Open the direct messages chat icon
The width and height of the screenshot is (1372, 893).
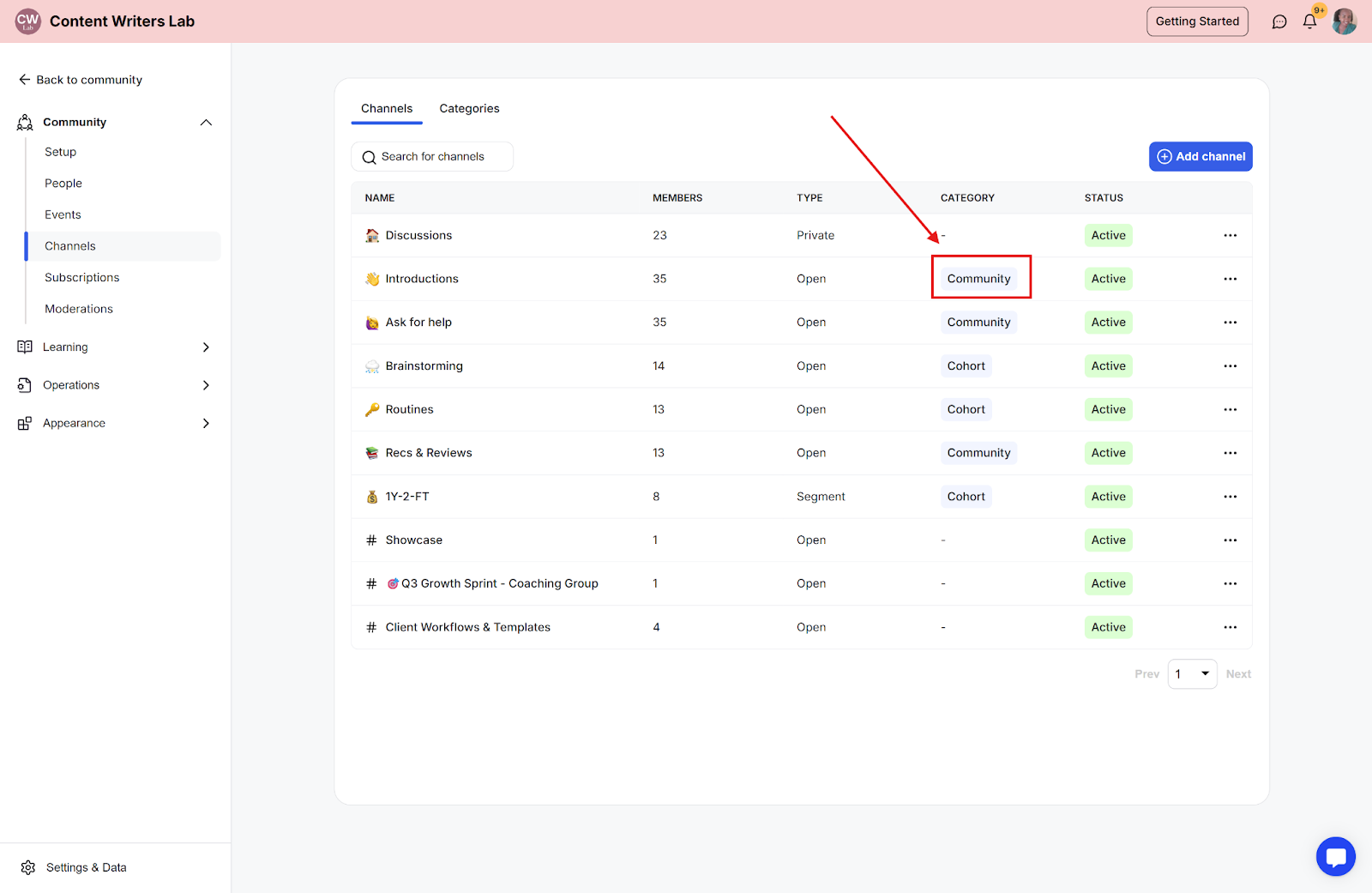click(x=1279, y=21)
